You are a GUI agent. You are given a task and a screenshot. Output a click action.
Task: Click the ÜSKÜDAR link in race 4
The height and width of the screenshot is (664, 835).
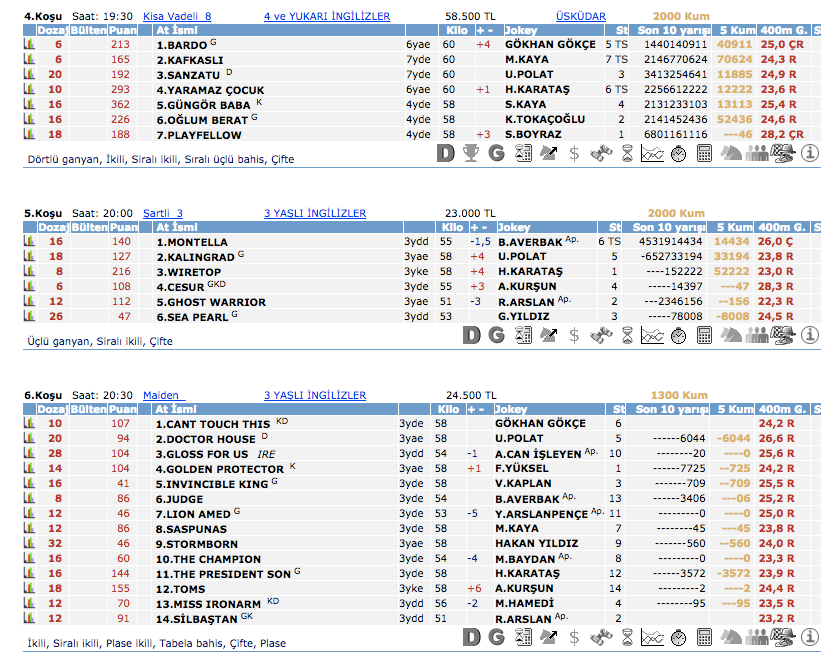click(x=582, y=17)
